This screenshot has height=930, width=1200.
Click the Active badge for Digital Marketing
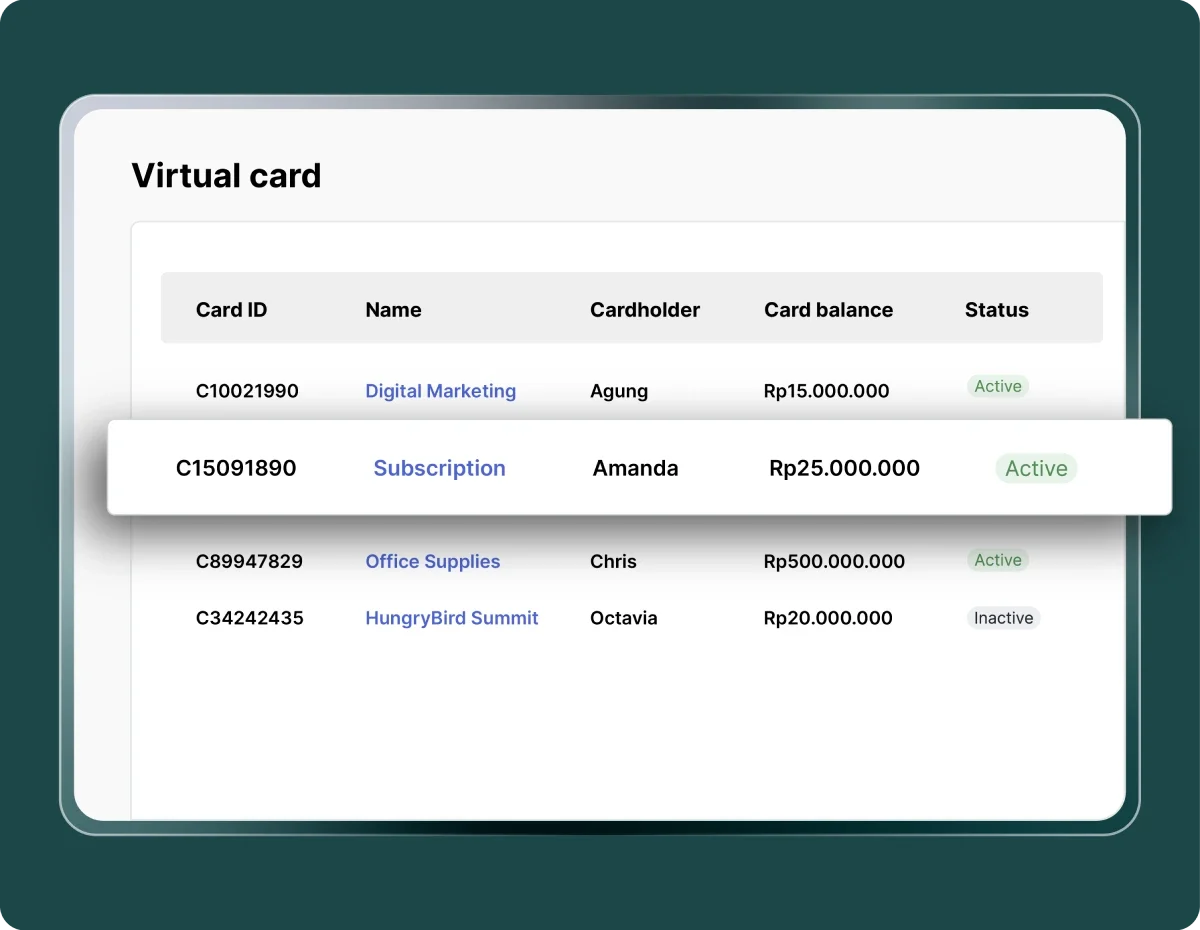pos(997,387)
